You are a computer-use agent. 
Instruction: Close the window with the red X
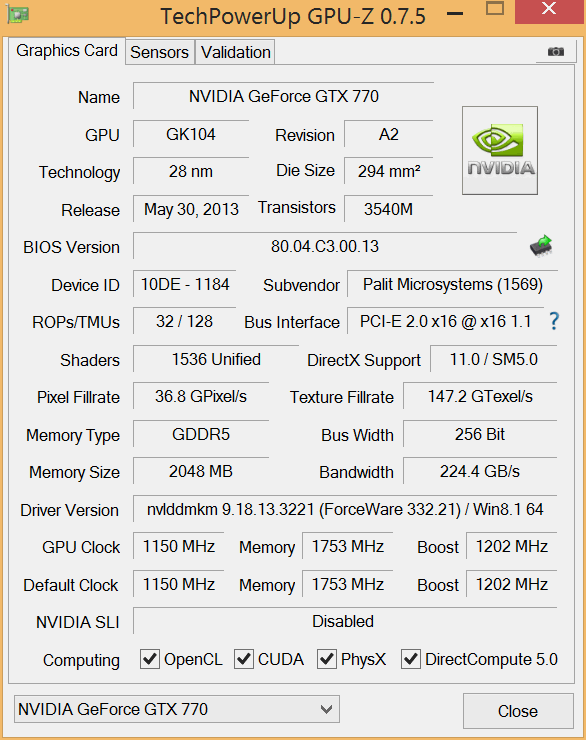550,10
